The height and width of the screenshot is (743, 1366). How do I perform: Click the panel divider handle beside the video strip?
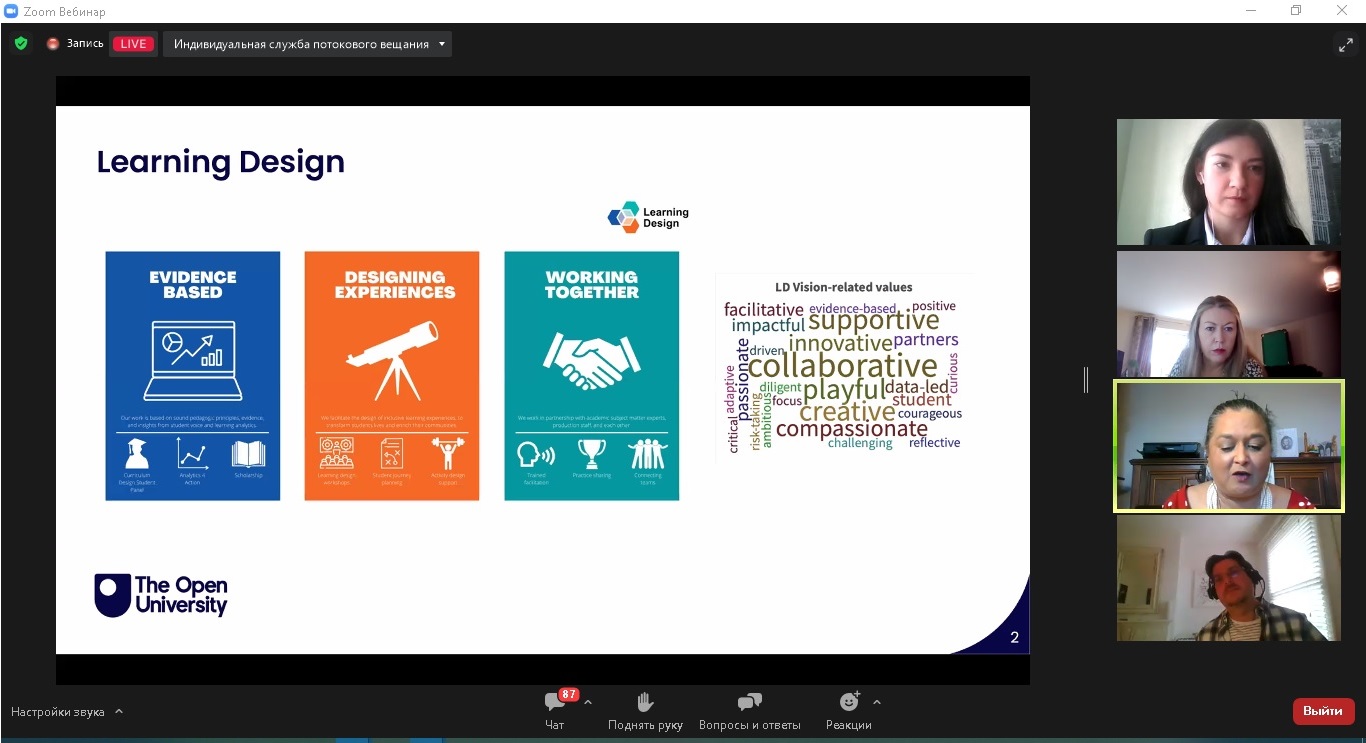tap(1086, 380)
